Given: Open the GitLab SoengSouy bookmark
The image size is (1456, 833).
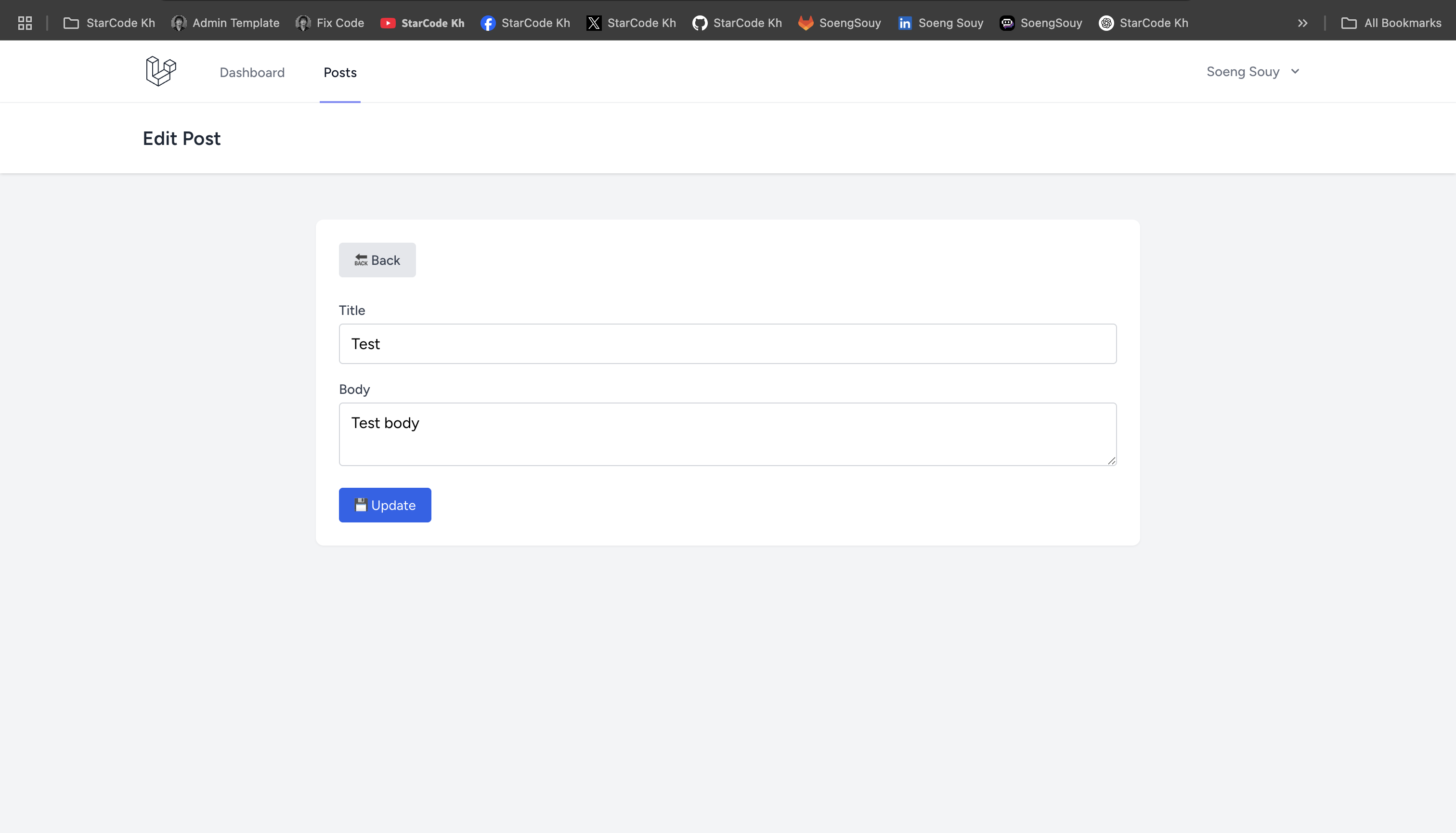Looking at the screenshot, I should coord(839,23).
